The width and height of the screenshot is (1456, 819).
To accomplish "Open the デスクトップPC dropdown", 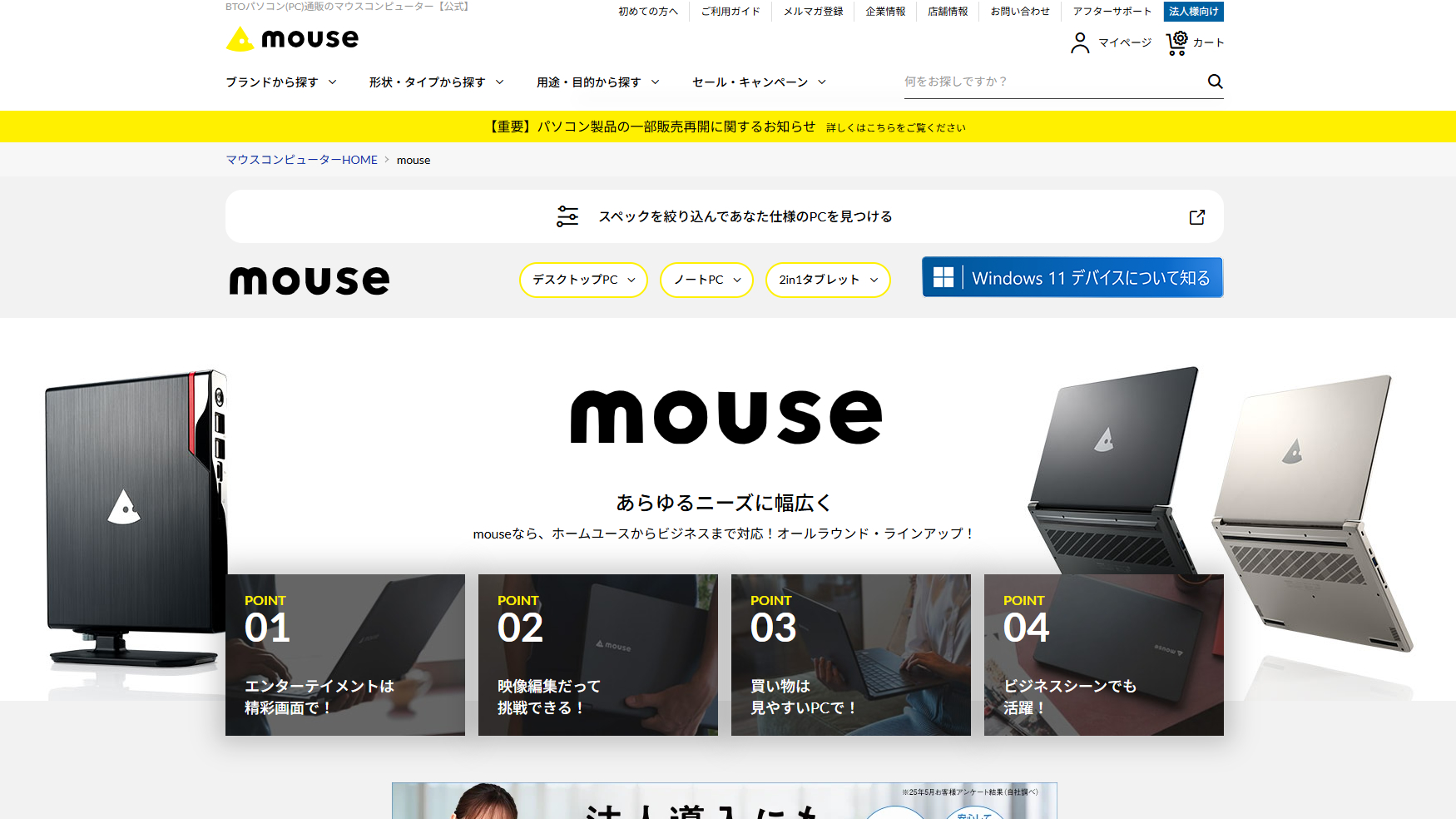I will point(582,280).
